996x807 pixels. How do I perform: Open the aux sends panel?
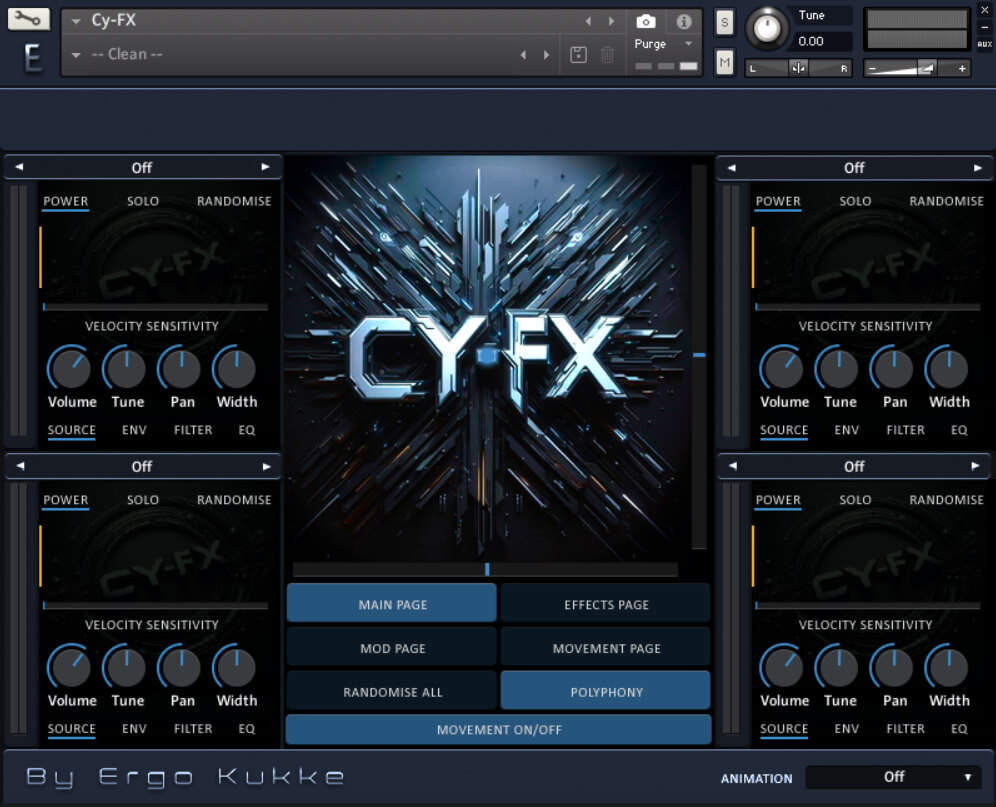coord(984,41)
